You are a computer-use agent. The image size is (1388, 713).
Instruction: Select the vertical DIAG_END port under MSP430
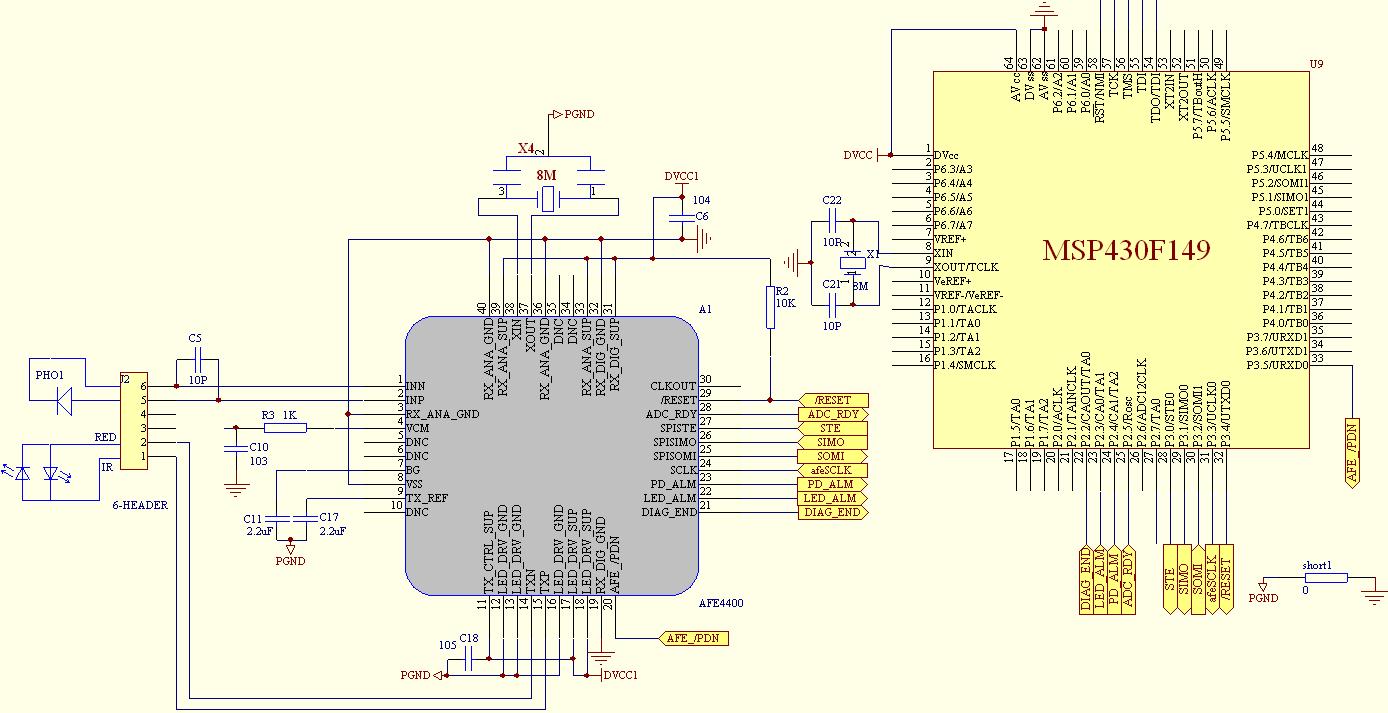coord(1087,579)
